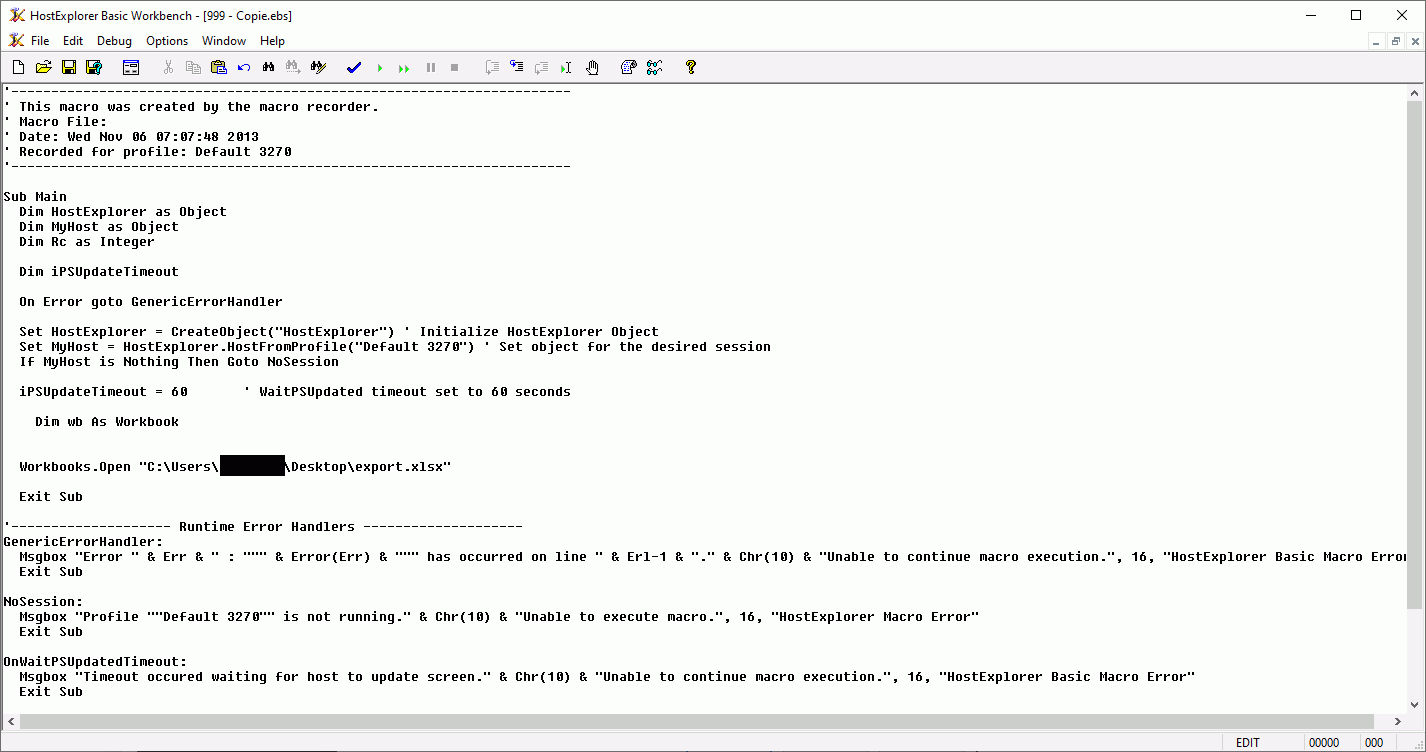Click the "Date: Wed Nov 06" comment line
Viewport: 1426px width, 752px height.
tap(131, 137)
